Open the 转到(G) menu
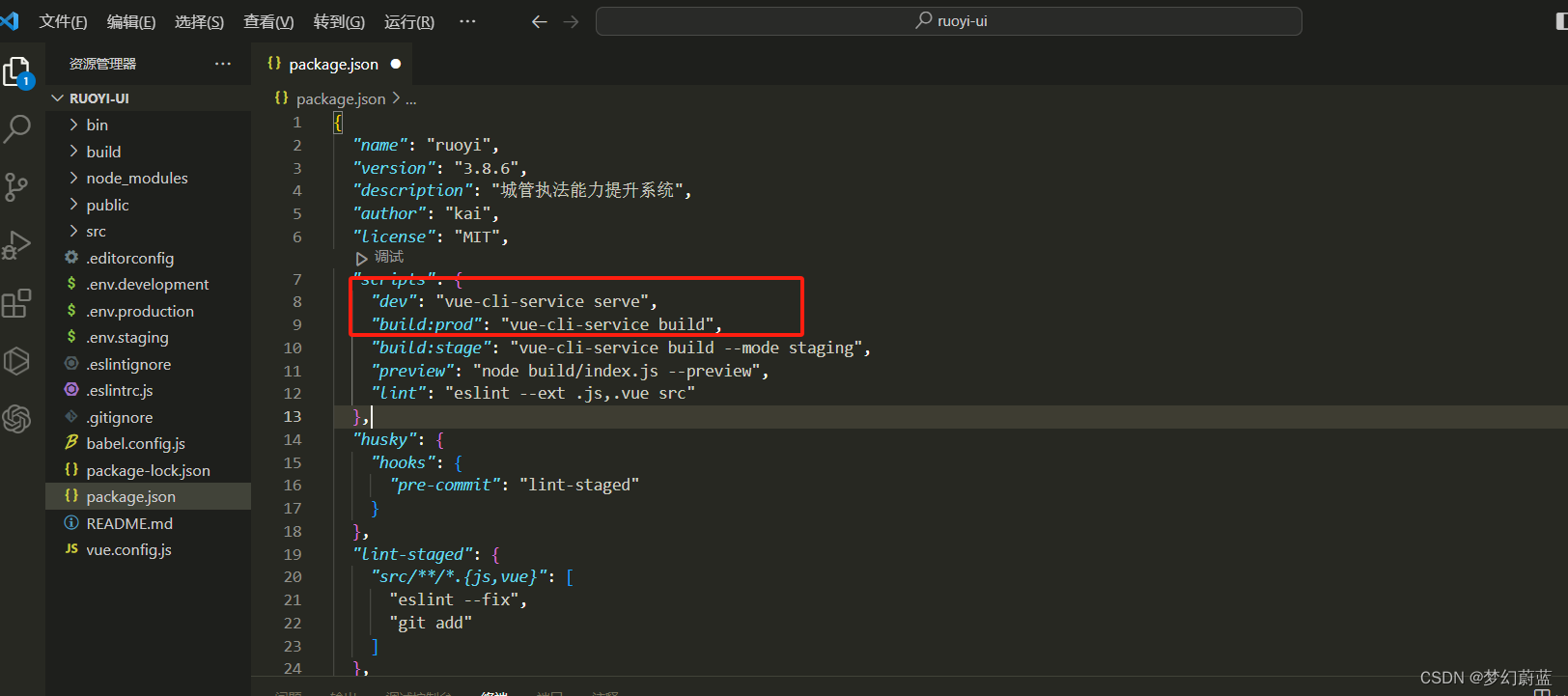 click(339, 21)
